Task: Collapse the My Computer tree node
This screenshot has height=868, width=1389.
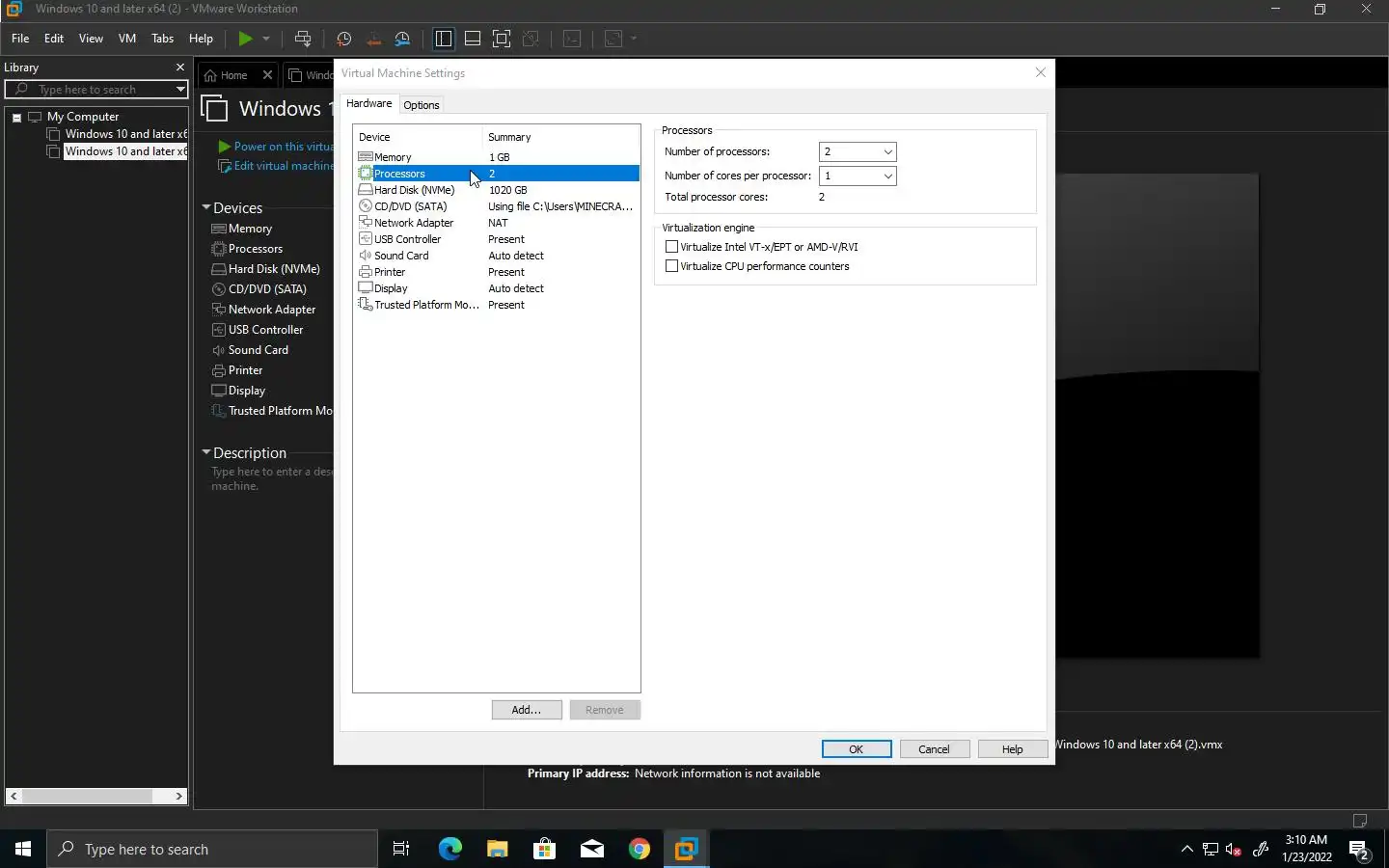Action: pos(16,118)
